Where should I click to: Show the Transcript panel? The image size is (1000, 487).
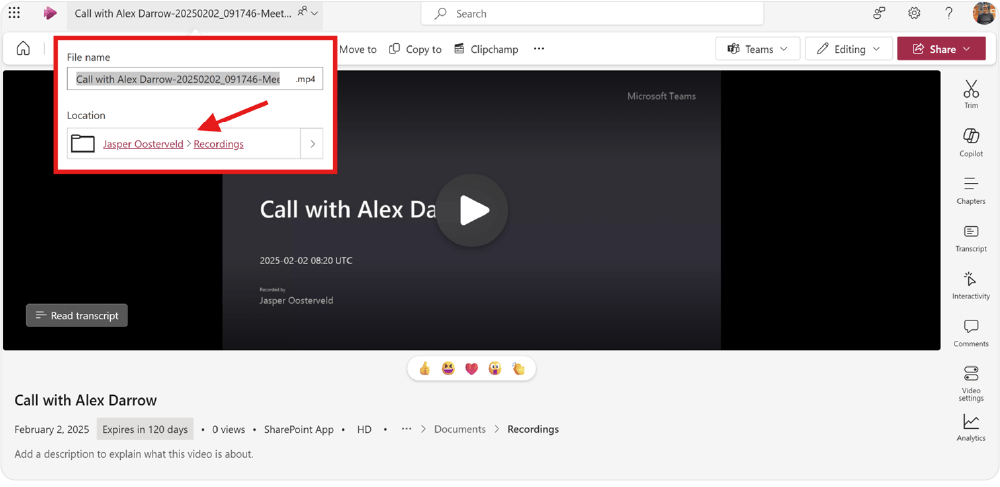point(971,237)
